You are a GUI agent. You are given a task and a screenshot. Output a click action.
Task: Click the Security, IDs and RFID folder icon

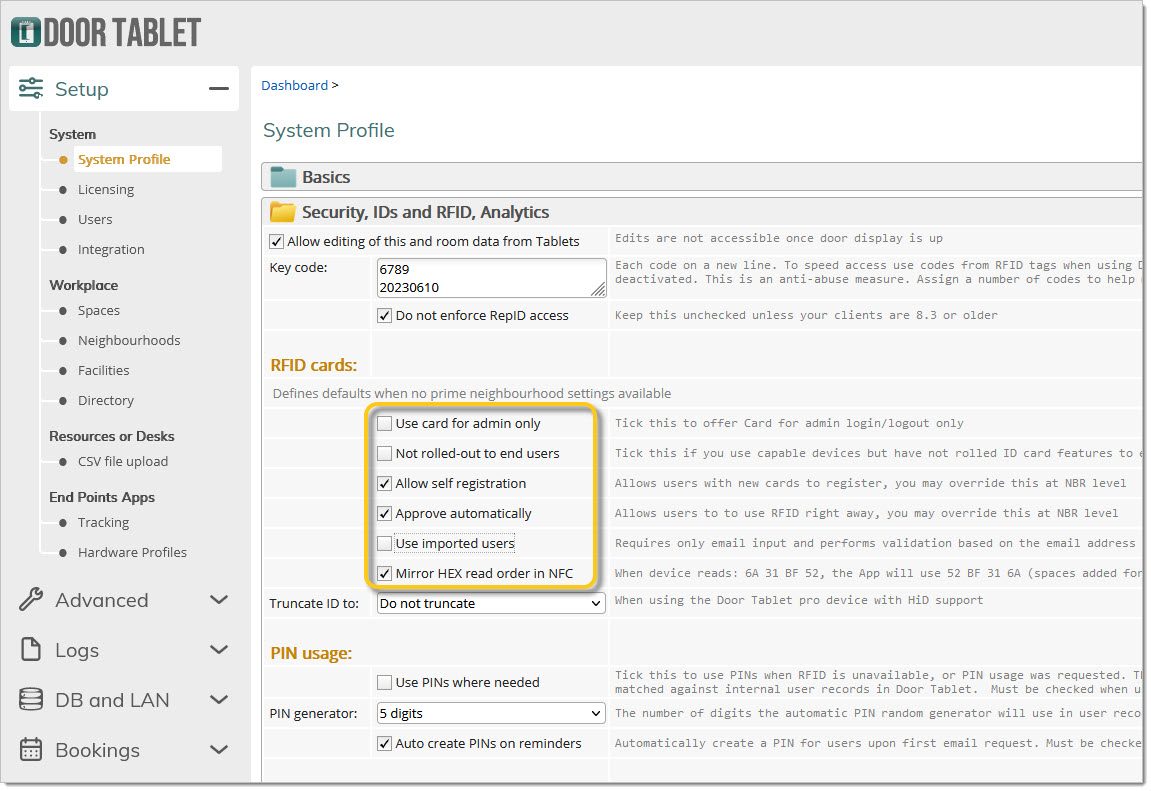(x=284, y=212)
